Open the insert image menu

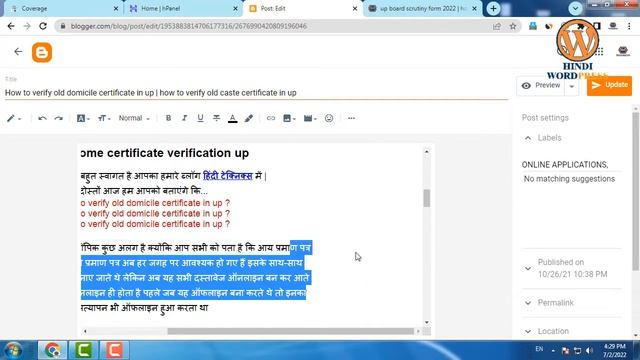[x=289, y=118]
